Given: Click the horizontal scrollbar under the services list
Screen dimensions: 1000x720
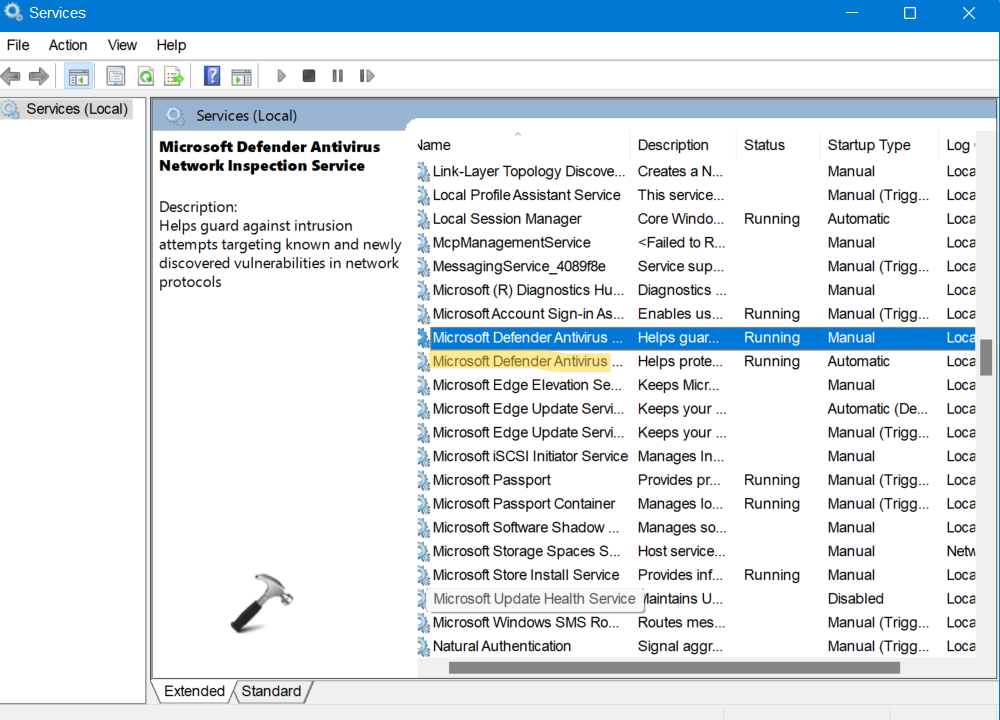Looking at the screenshot, I should tap(674, 668).
